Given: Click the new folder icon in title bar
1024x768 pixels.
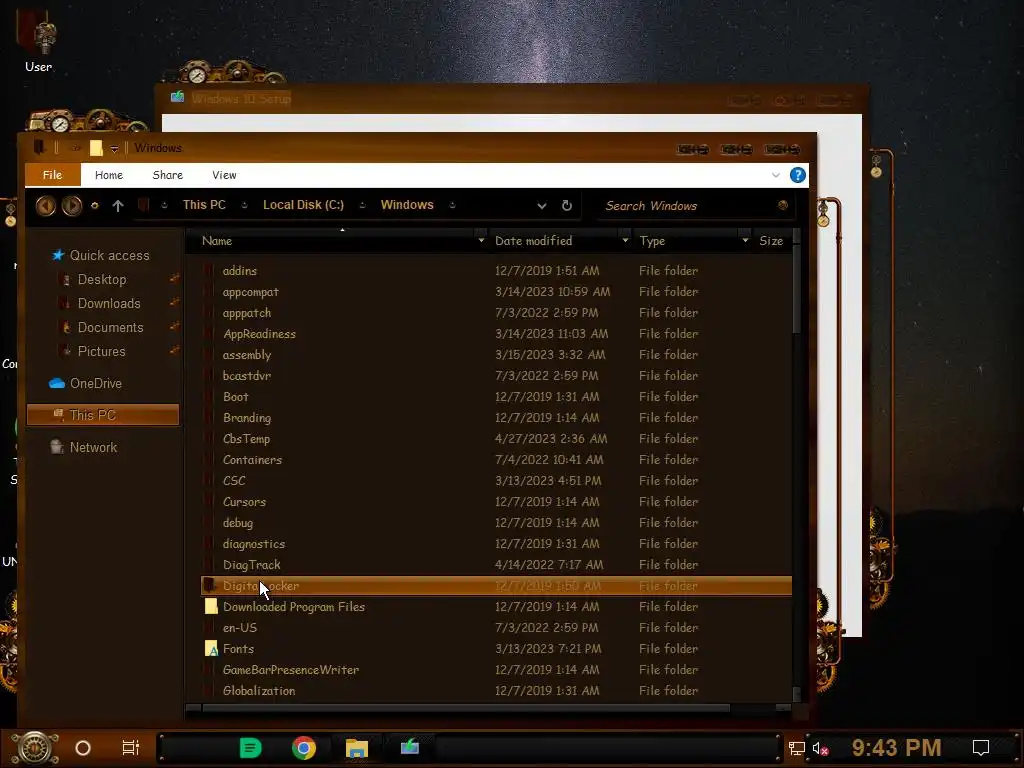Looking at the screenshot, I should click(x=96, y=148).
